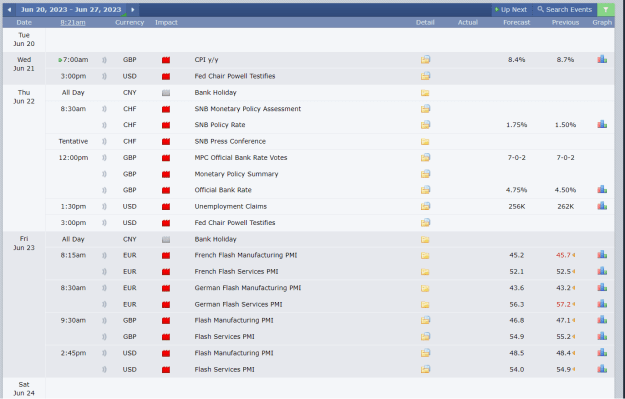This screenshot has height=399, width=625.
Task: Open graph for Official Bank Rate
Action: tap(602, 190)
